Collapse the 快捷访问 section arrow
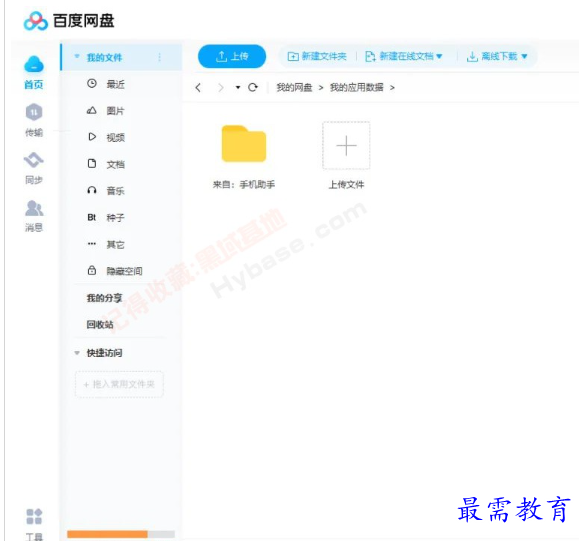 click(77, 353)
